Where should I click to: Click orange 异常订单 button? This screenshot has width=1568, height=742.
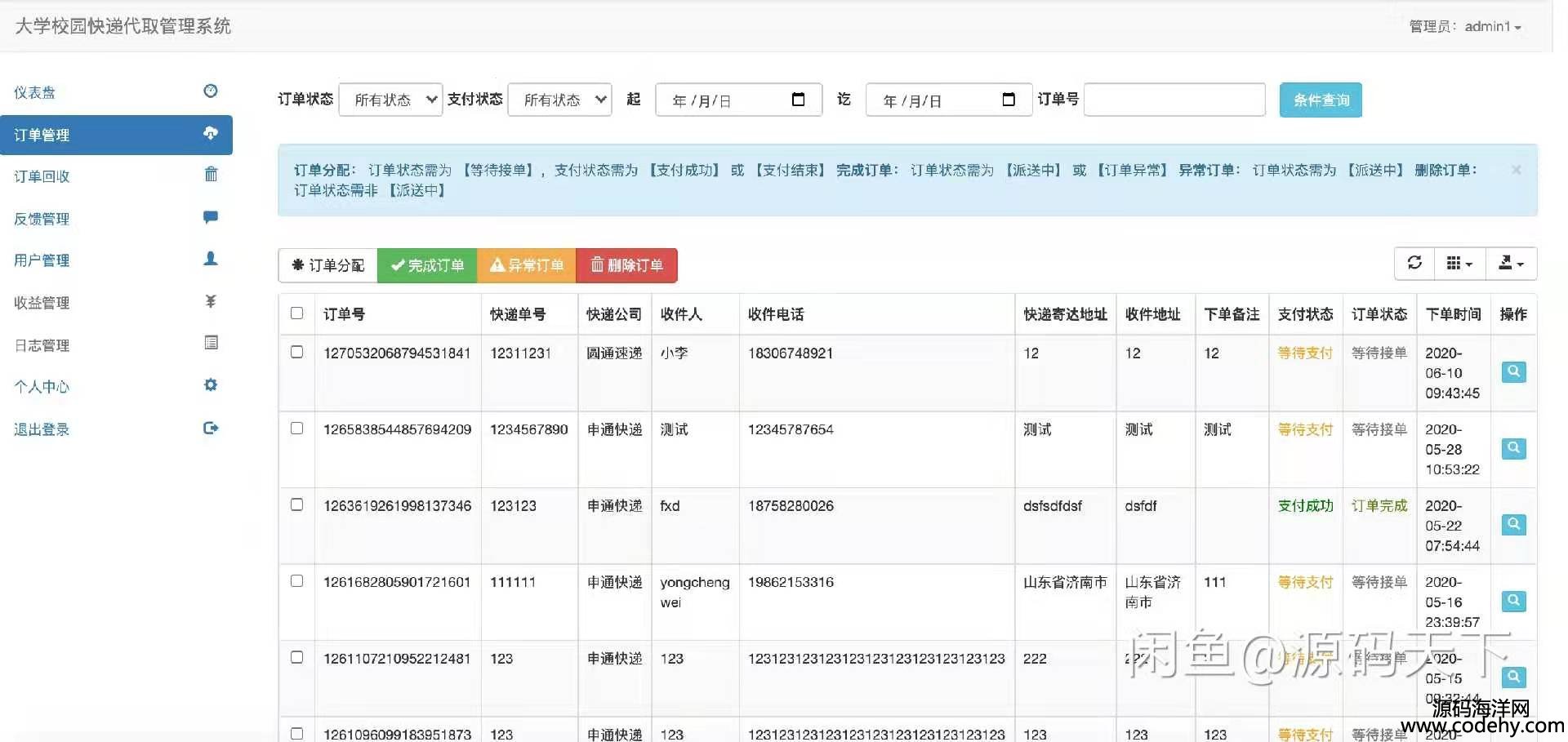tap(527, 265)
